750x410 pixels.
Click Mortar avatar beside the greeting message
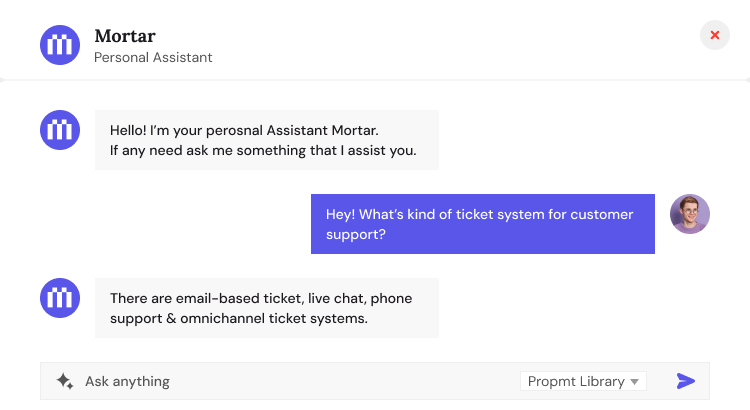[x=59, y=130]
